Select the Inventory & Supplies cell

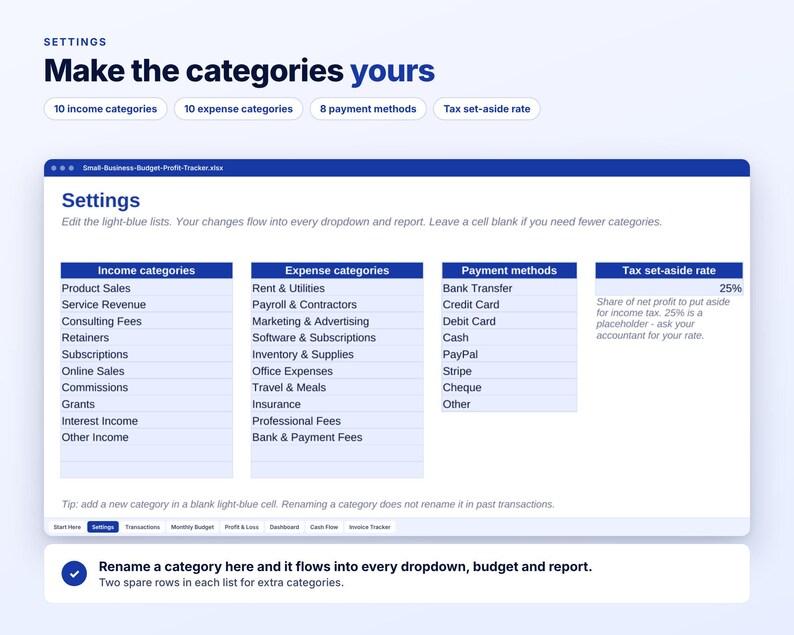pos(337,354)
